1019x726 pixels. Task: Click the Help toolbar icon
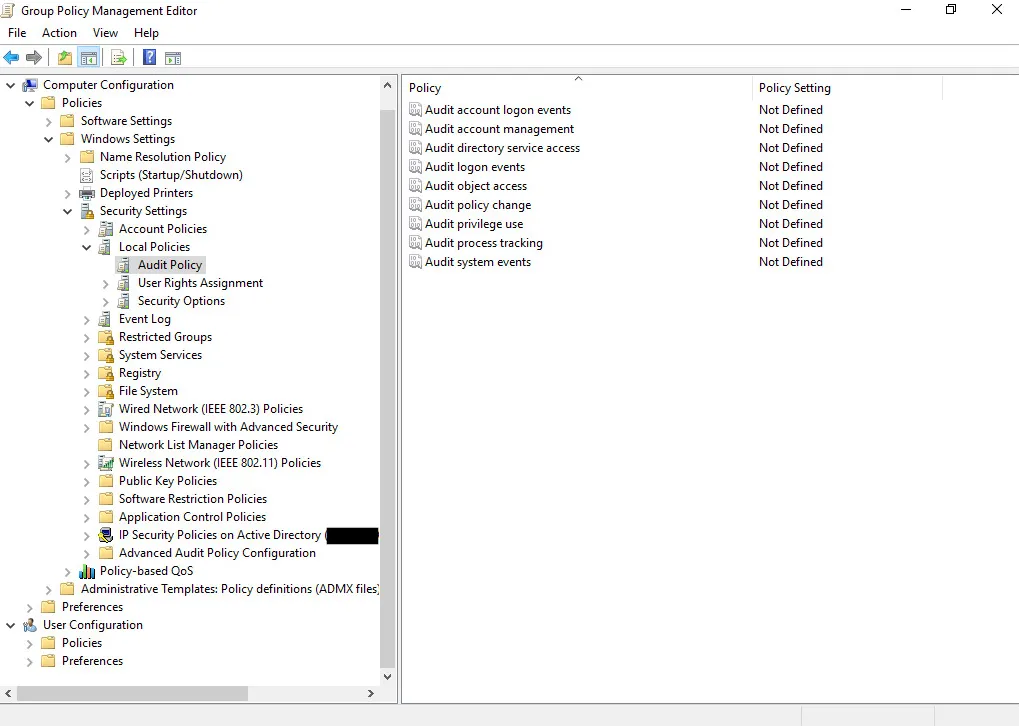(149, 57)
